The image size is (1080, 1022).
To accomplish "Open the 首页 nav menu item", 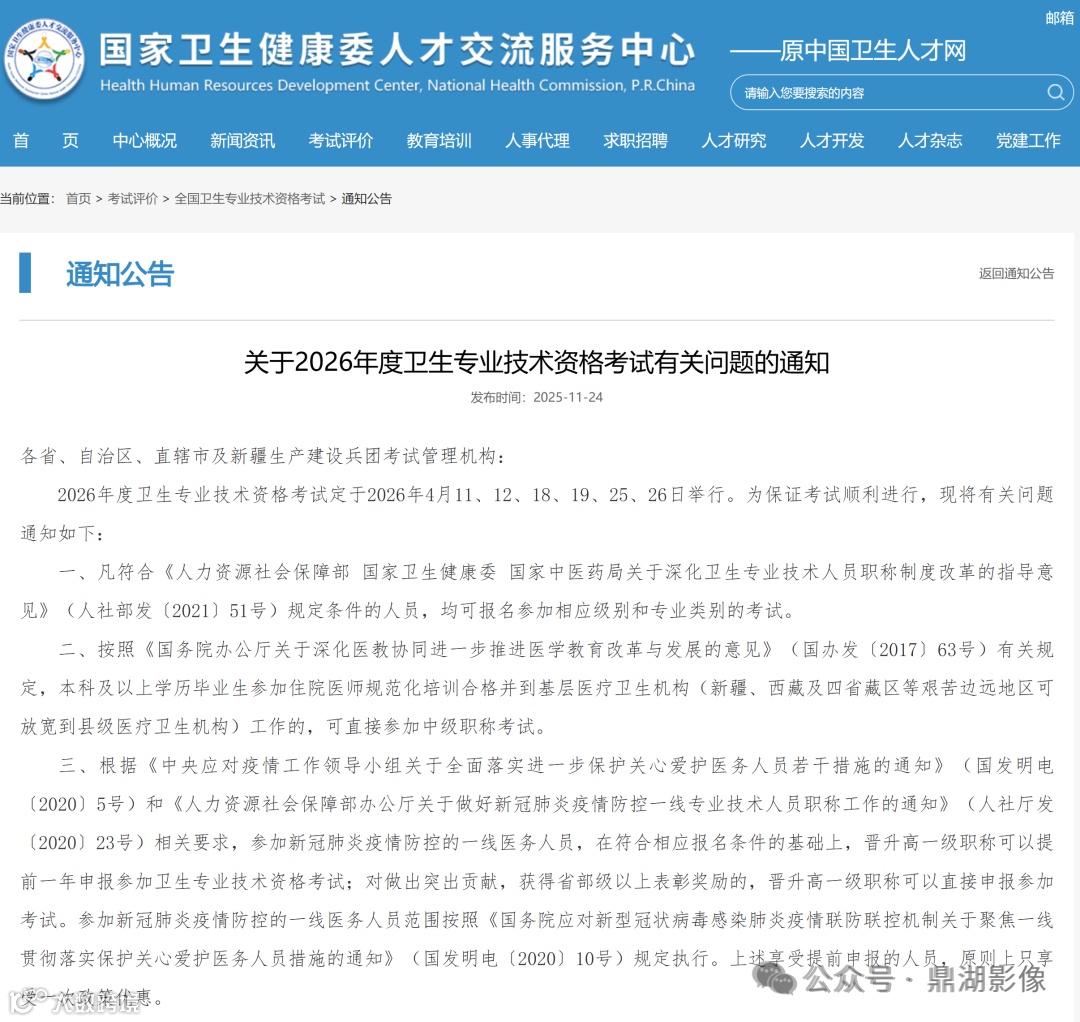I will coord(45,140).
